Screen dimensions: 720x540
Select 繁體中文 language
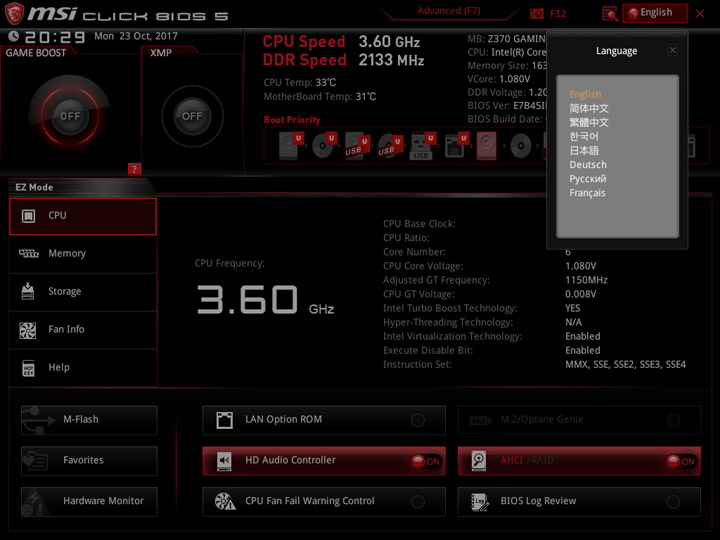[589, 123]
